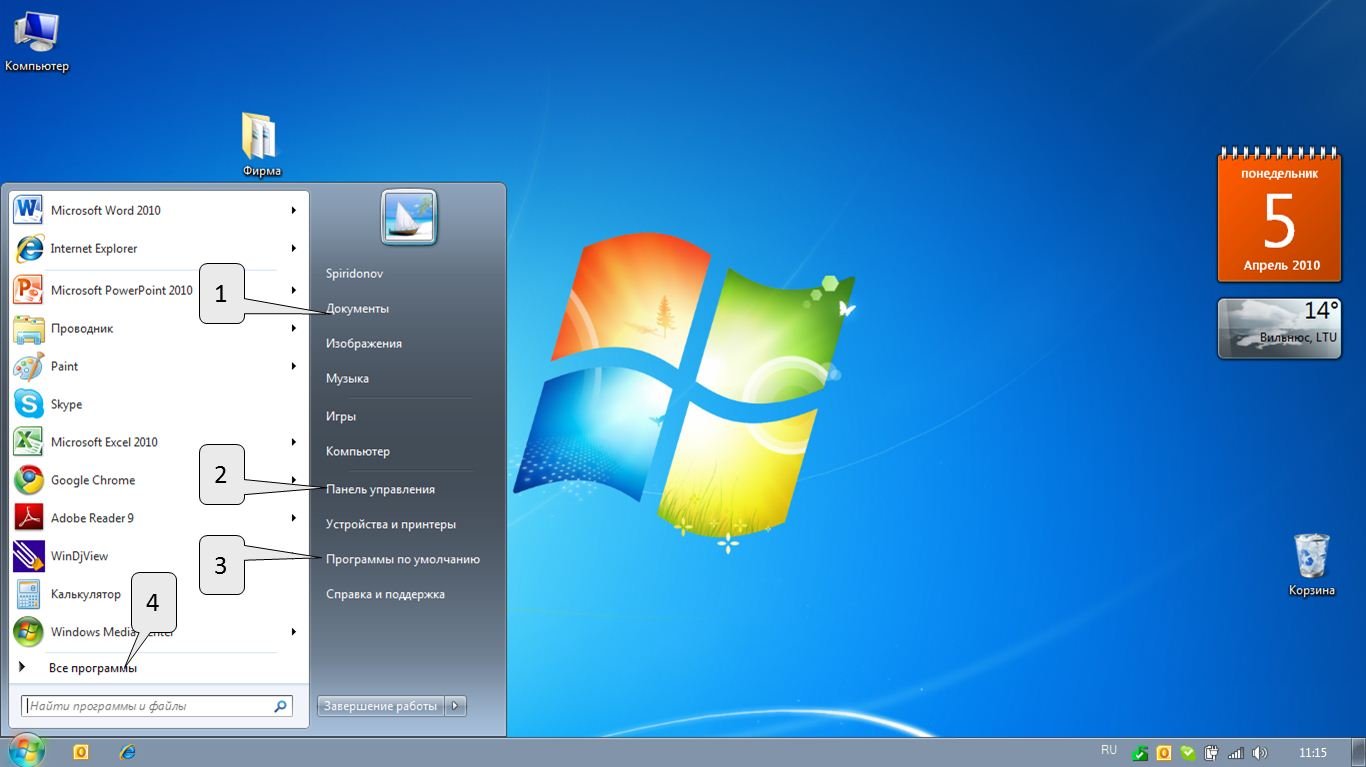The width and height of the screenshot is (1366, 767).
Task: Start Adobe Reader 9
Action: tap(91, 519)
